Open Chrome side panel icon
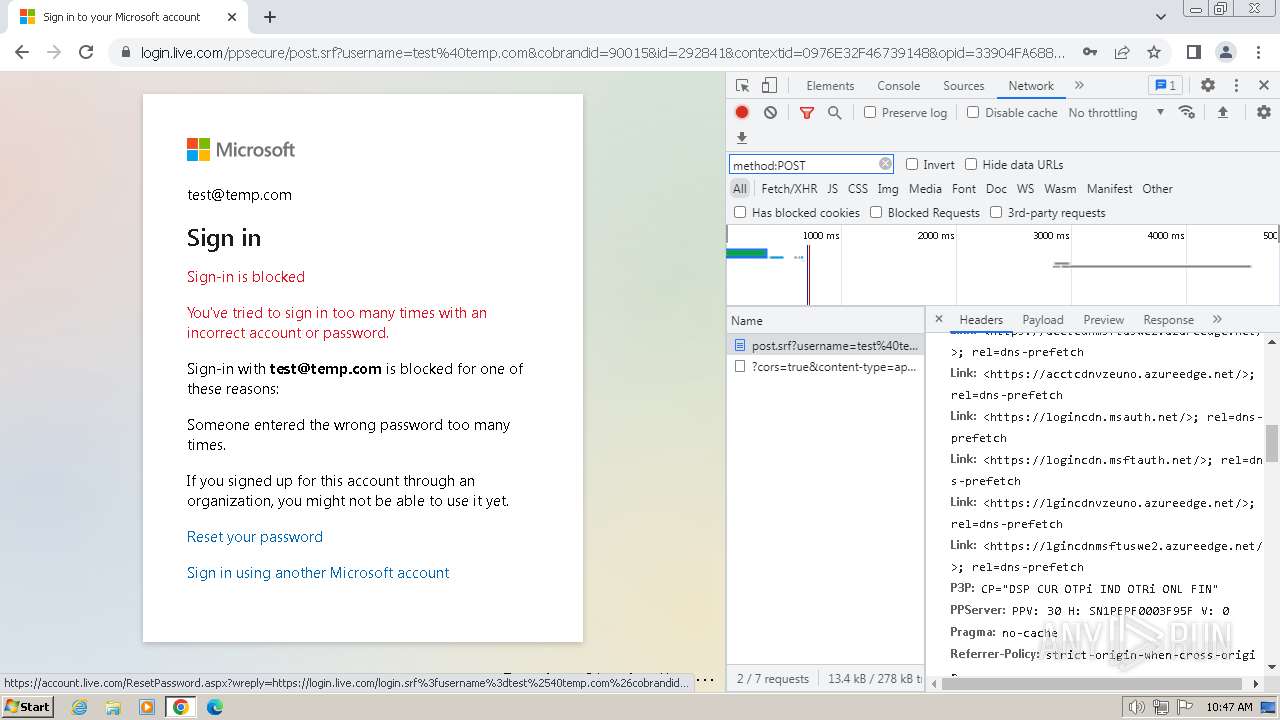Viewport: 1280px width, 720px height. click(1193, 52)
